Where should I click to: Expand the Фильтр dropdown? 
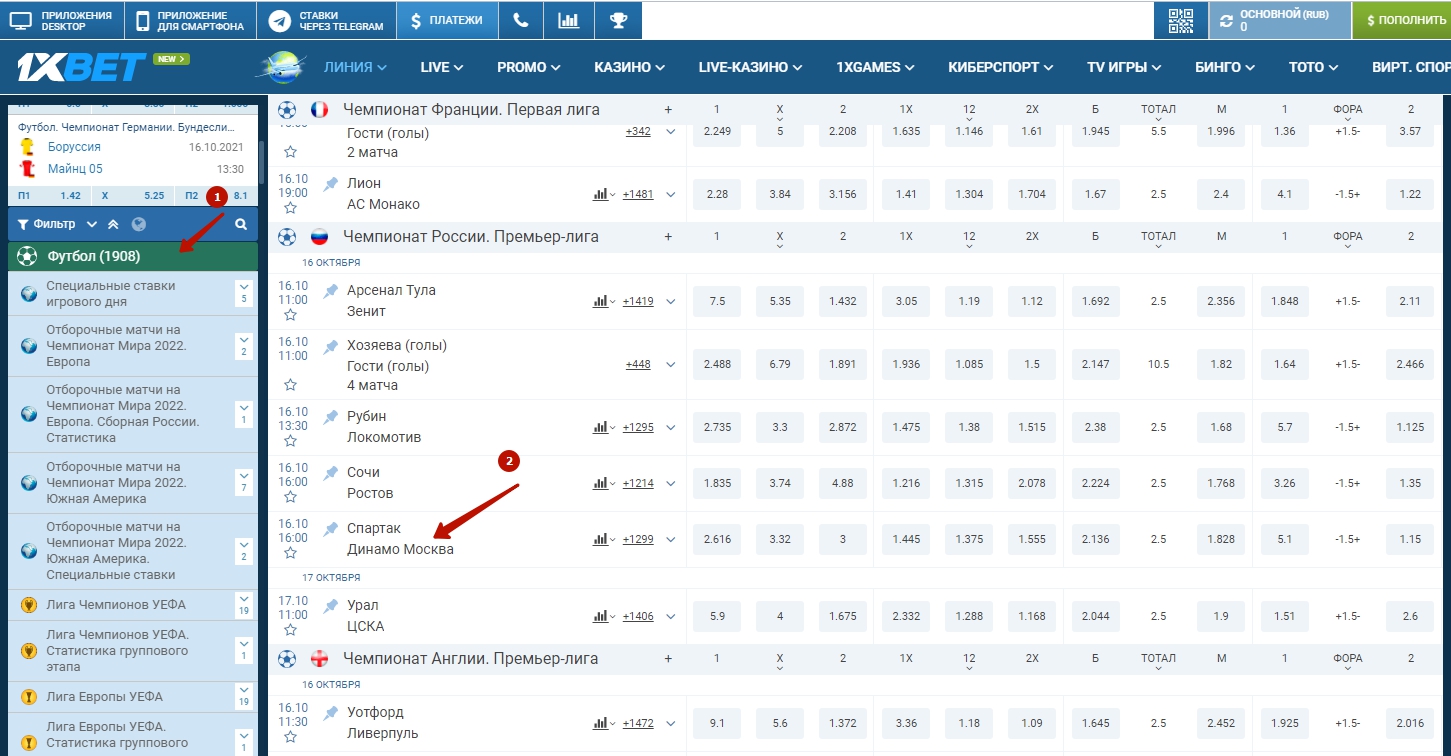coord(92,225)
